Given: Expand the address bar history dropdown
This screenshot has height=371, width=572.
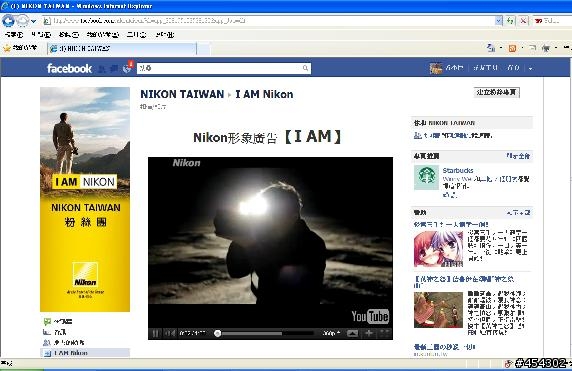Looking at the screenshot, I should point(498,21).
